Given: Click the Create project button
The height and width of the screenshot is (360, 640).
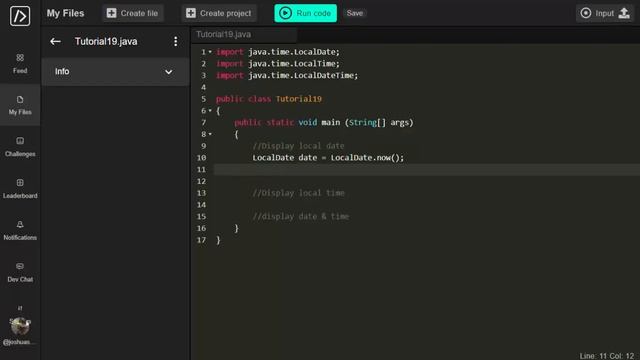Looking at the screenshot, I should tap(219, 13).
